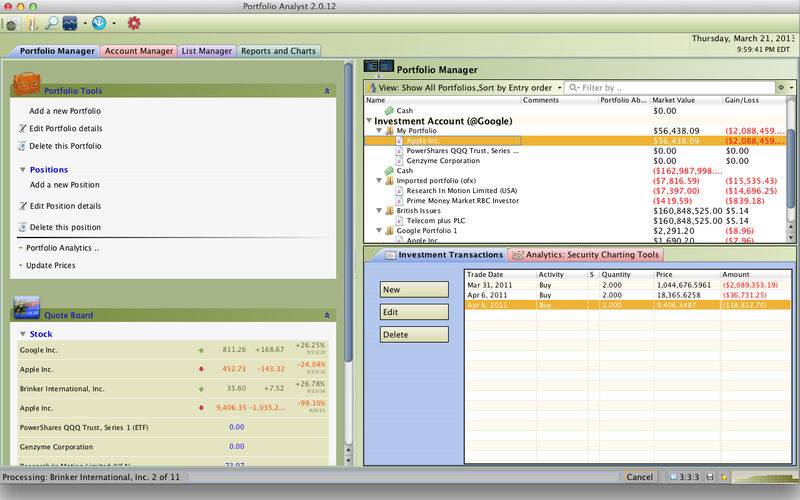Click the pencil icon beside Edit Position details
Screen dimensions: 800x500
pos(22,206)
